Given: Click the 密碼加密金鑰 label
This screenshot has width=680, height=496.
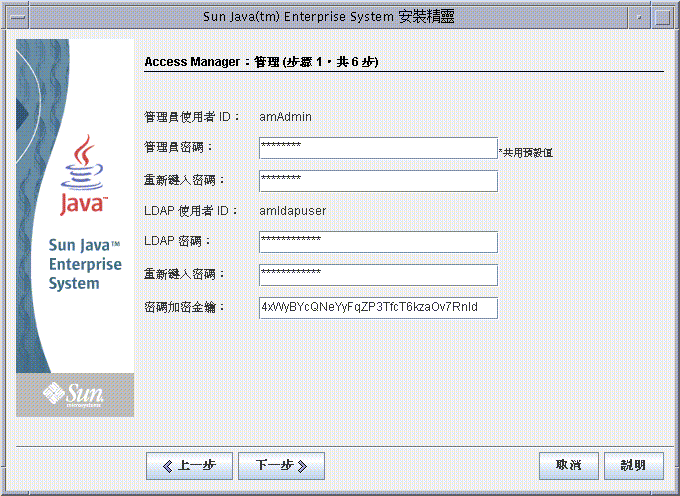Looking at the screenshot, I should click(x=185, y=307).
